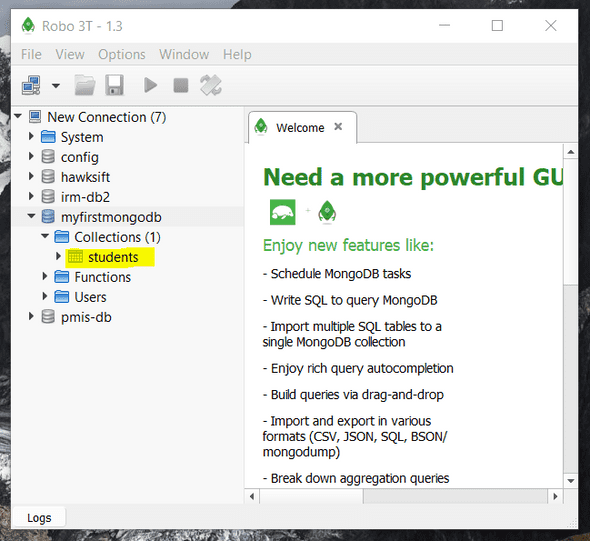Close the Welcome tab

click(x=338, y=127)
